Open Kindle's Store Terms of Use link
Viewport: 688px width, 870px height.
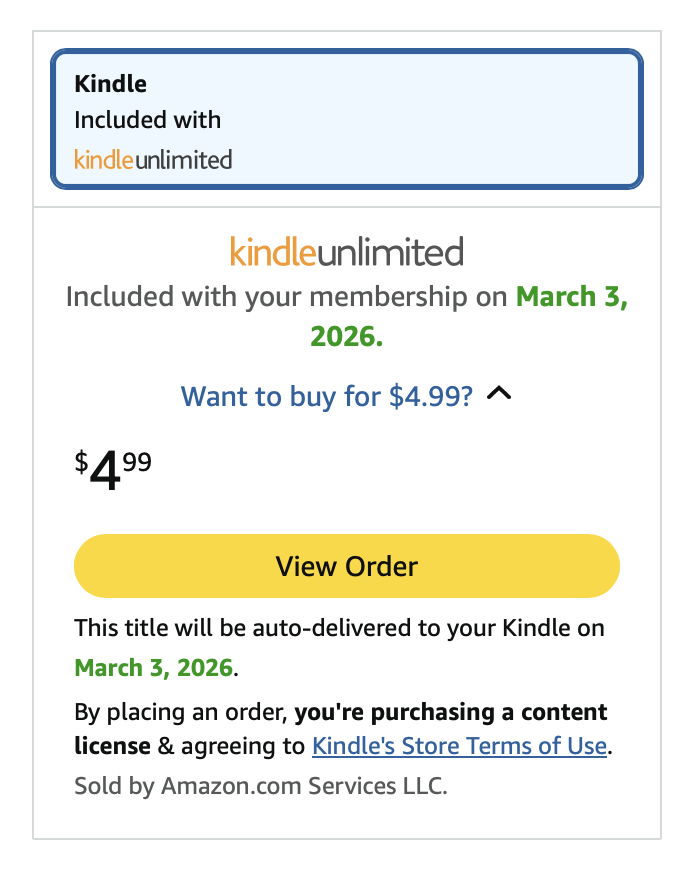tap(459, 746)
